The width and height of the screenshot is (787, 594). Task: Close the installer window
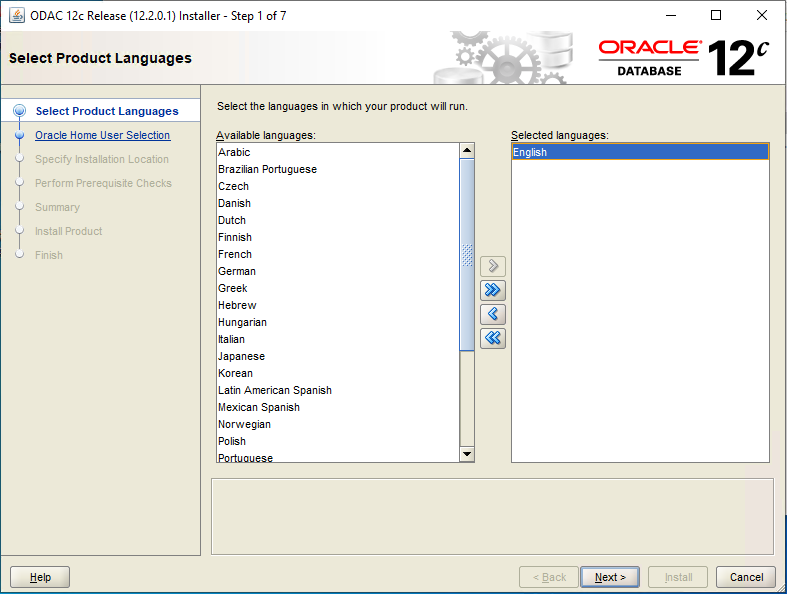click(x=761, y=16)
